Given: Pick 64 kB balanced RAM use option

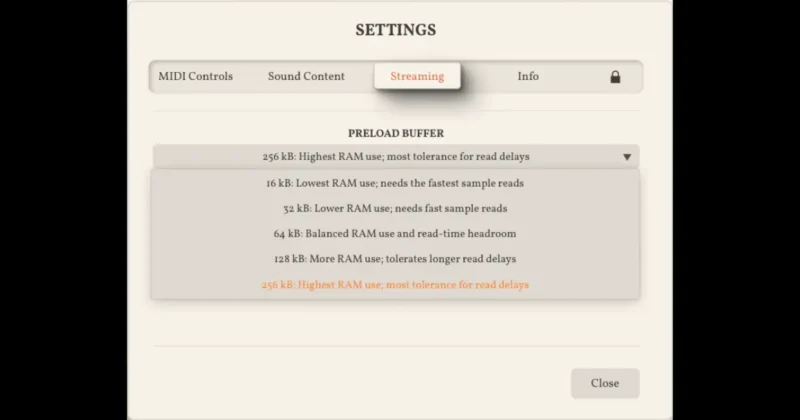Looking at the screenshot, I should 395,234.
